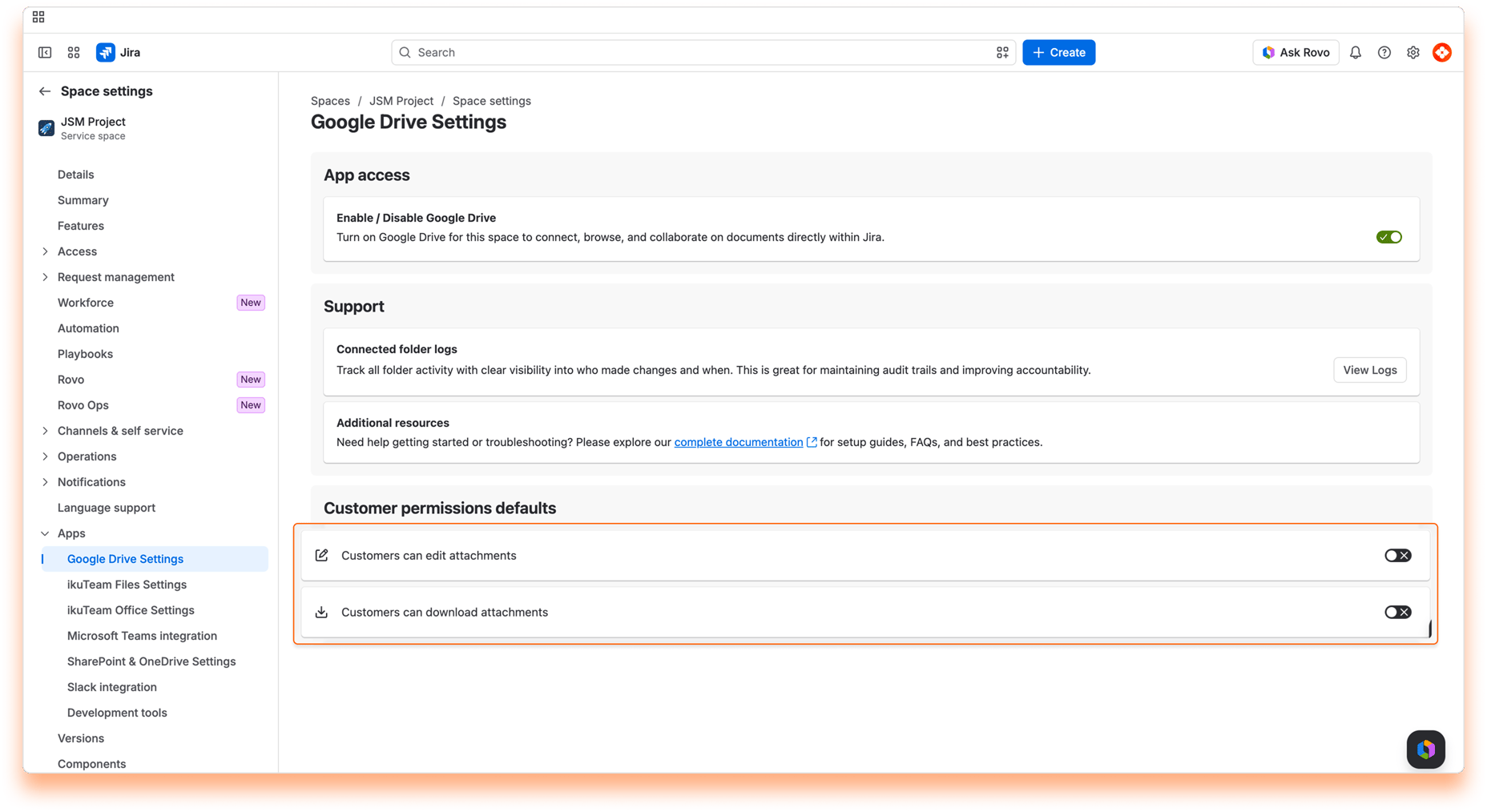
Task: Enable Customers can download attachments toggle
Action: point(1398,612)
